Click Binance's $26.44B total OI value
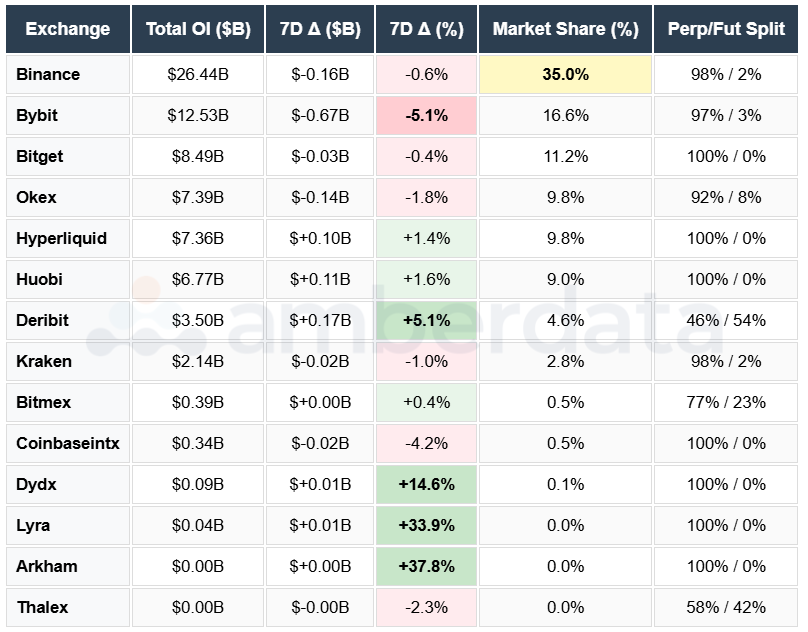The height and width of the screenshot is (632, 808). (197, 74)
